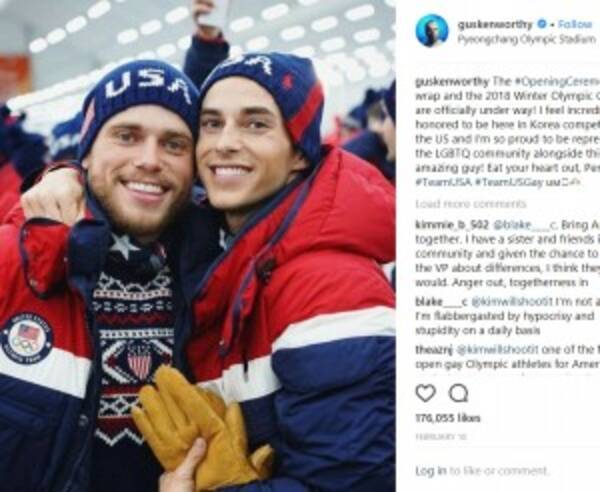Open kimmie_b_902 commenter profile
The height and width of the screenshot is (492, 600).
click(452, 225)
